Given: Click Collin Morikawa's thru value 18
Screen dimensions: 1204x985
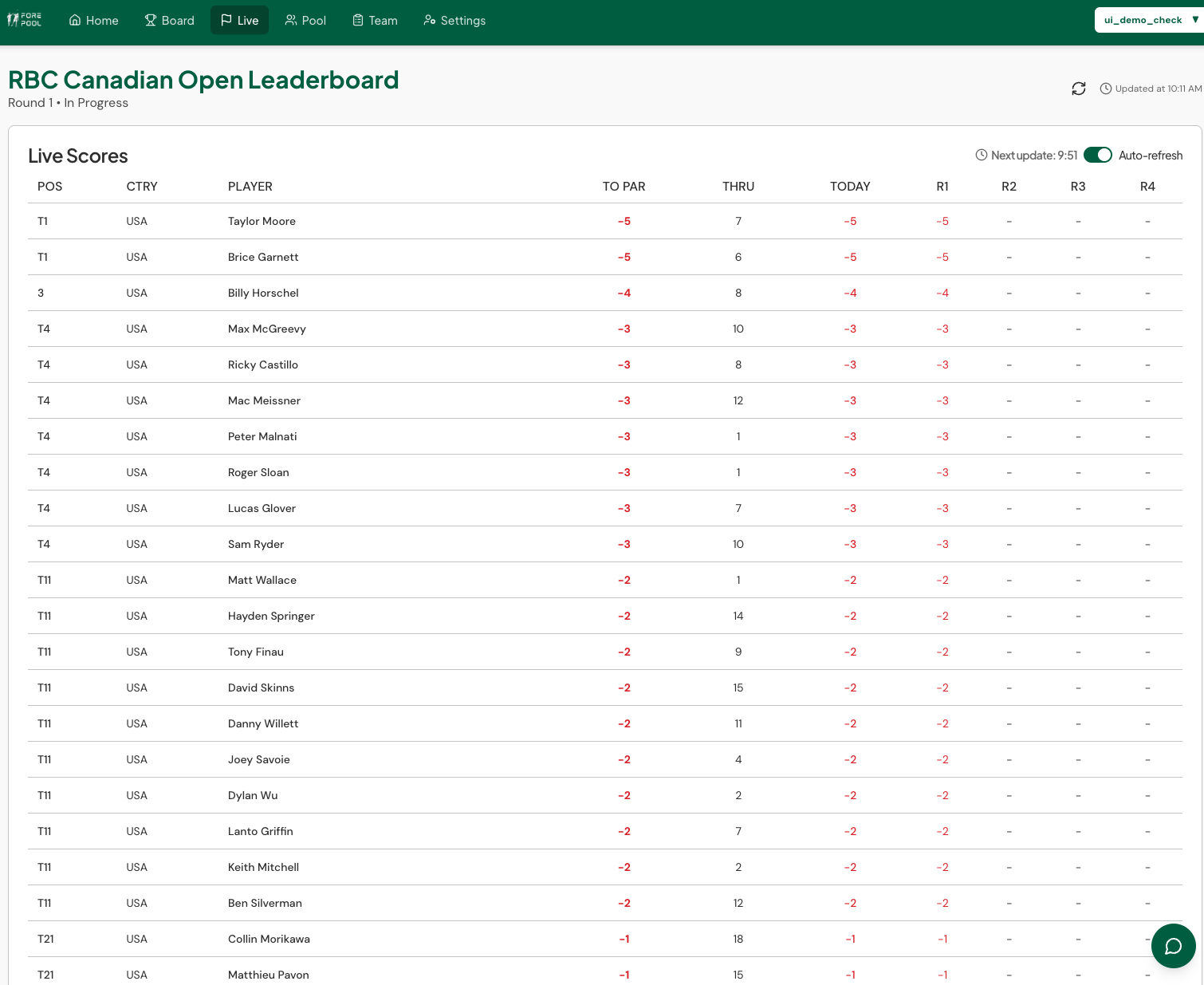Looking at the screenshot, I should click(x=738, y=939).
